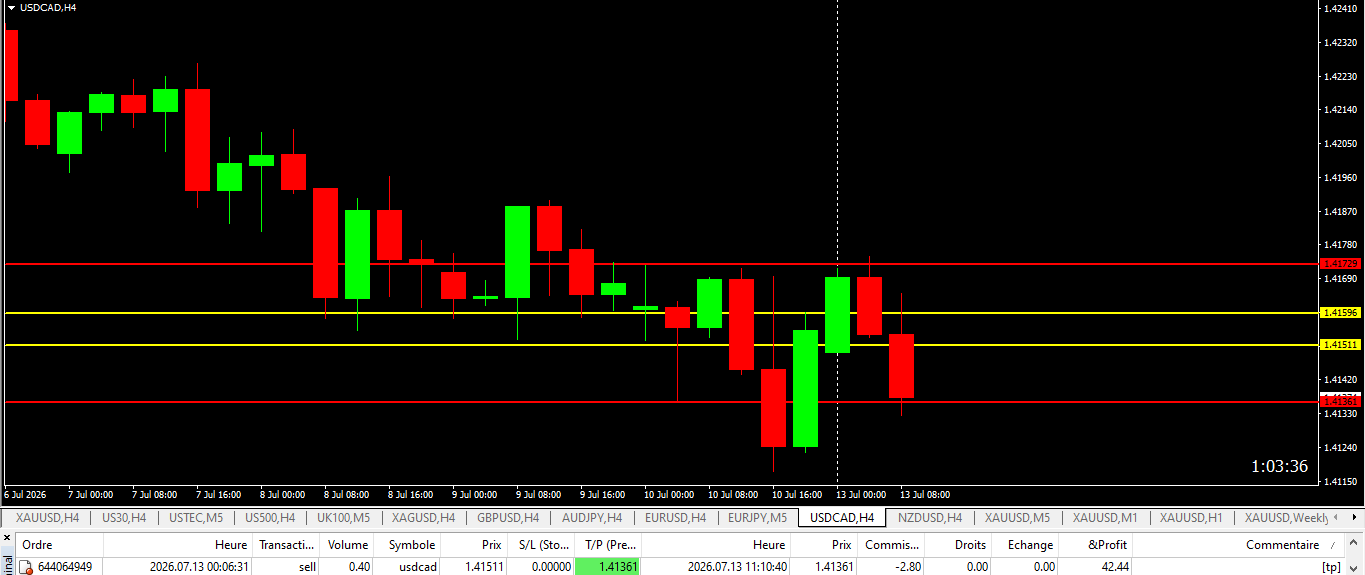
Task: Click the 1.41150 price scale label
Action: point(1340,481)
